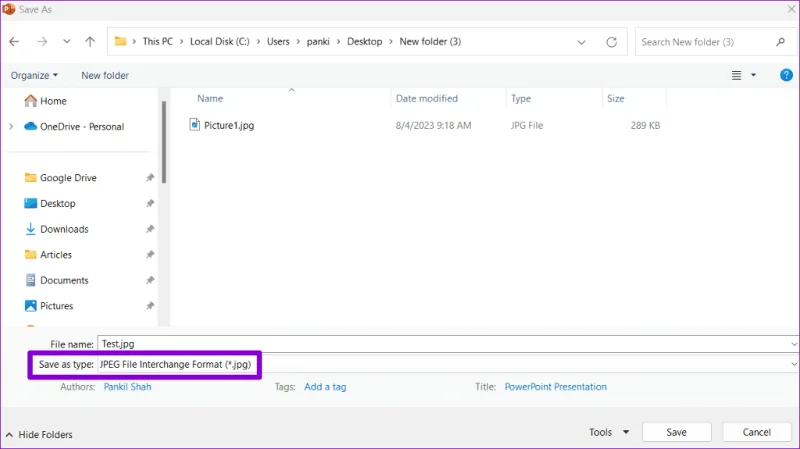The image size is (800, 449).
Task: Open Downloads in navigation pane
Action: [57, 229]
